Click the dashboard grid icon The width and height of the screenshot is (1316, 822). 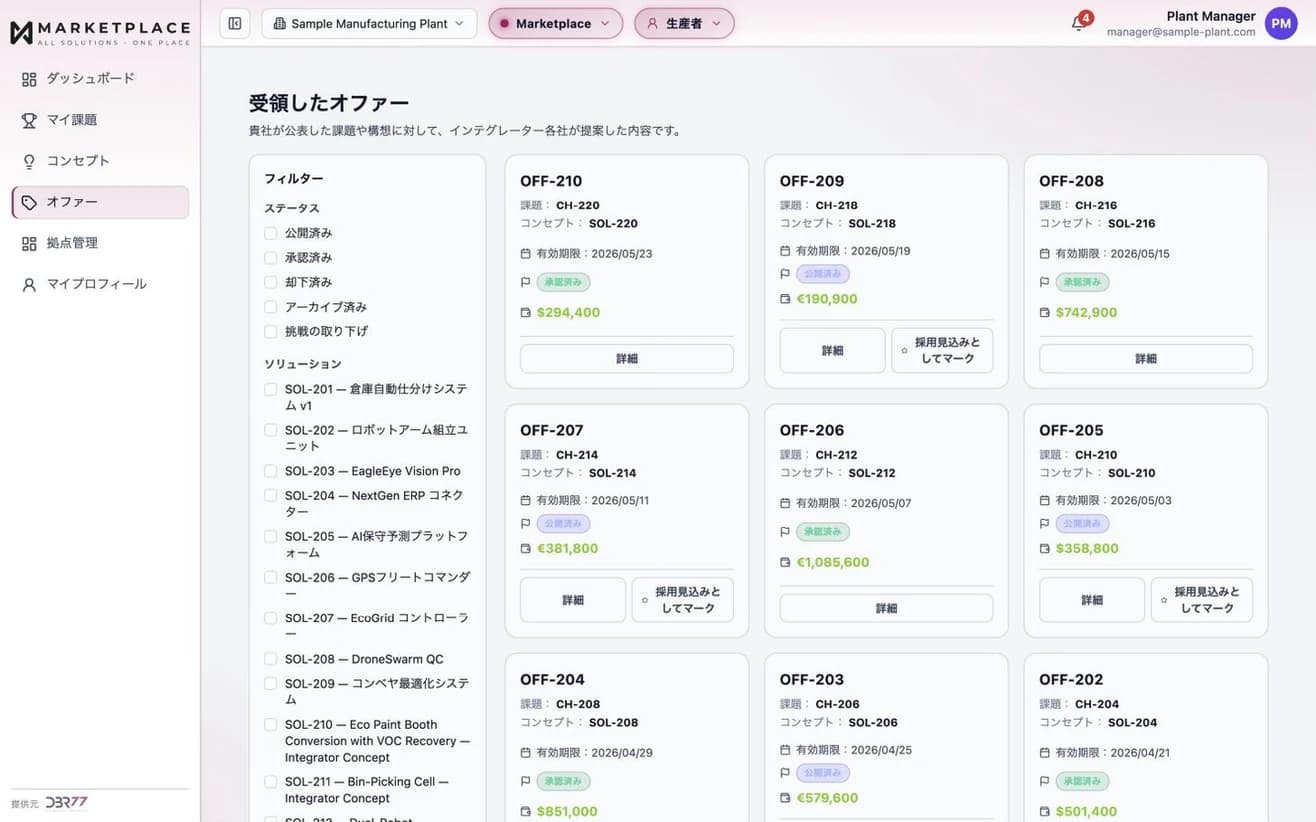(29, 79)
